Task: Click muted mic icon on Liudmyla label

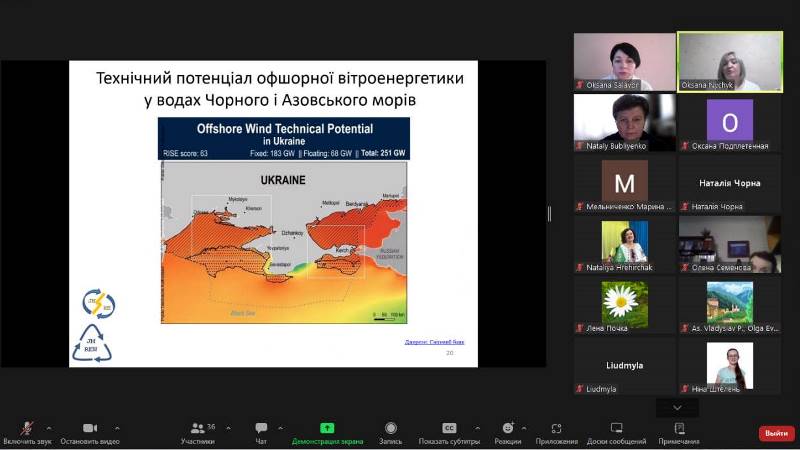Action: point(580,389)
